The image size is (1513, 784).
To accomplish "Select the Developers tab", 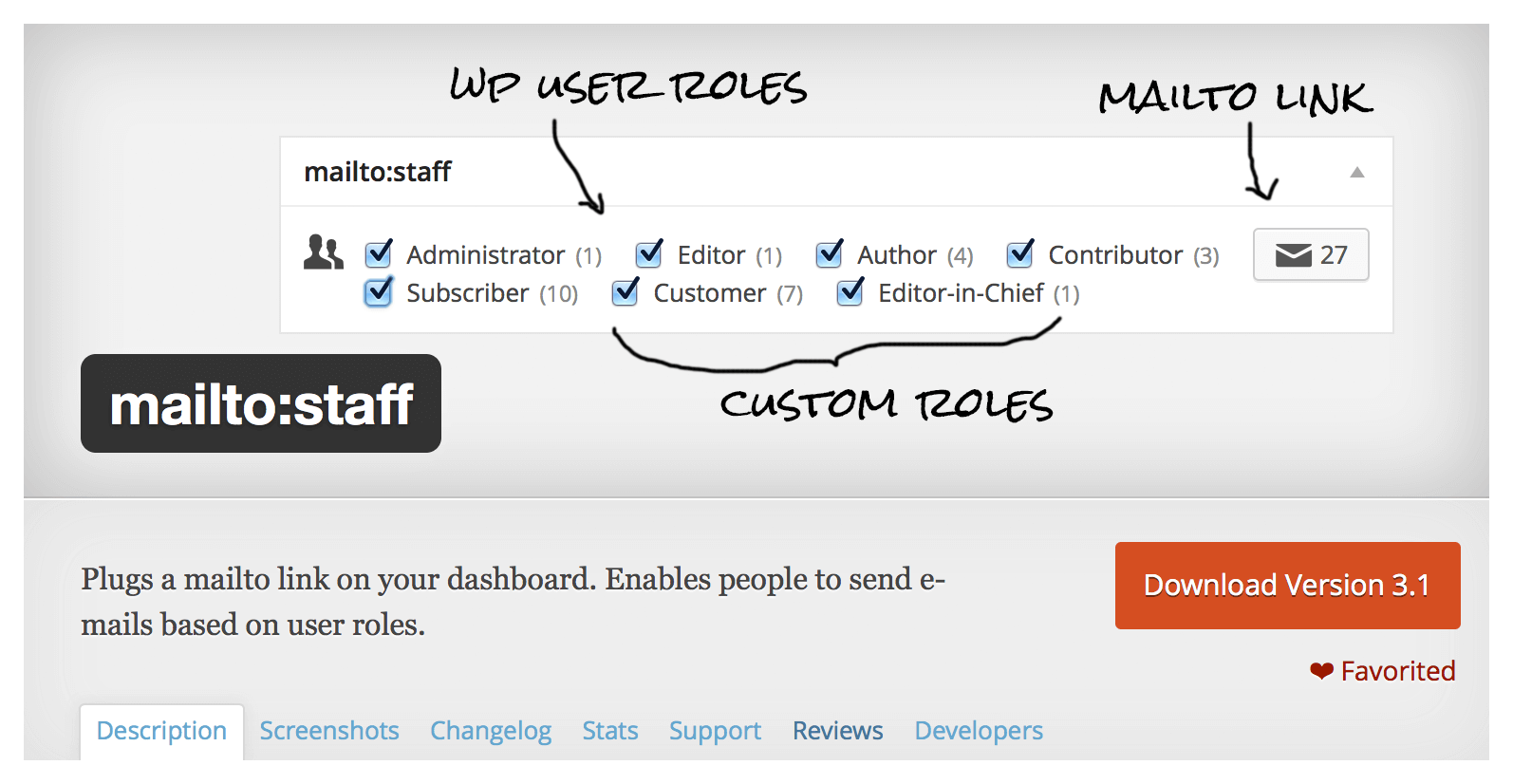I will tap(979, 731).
